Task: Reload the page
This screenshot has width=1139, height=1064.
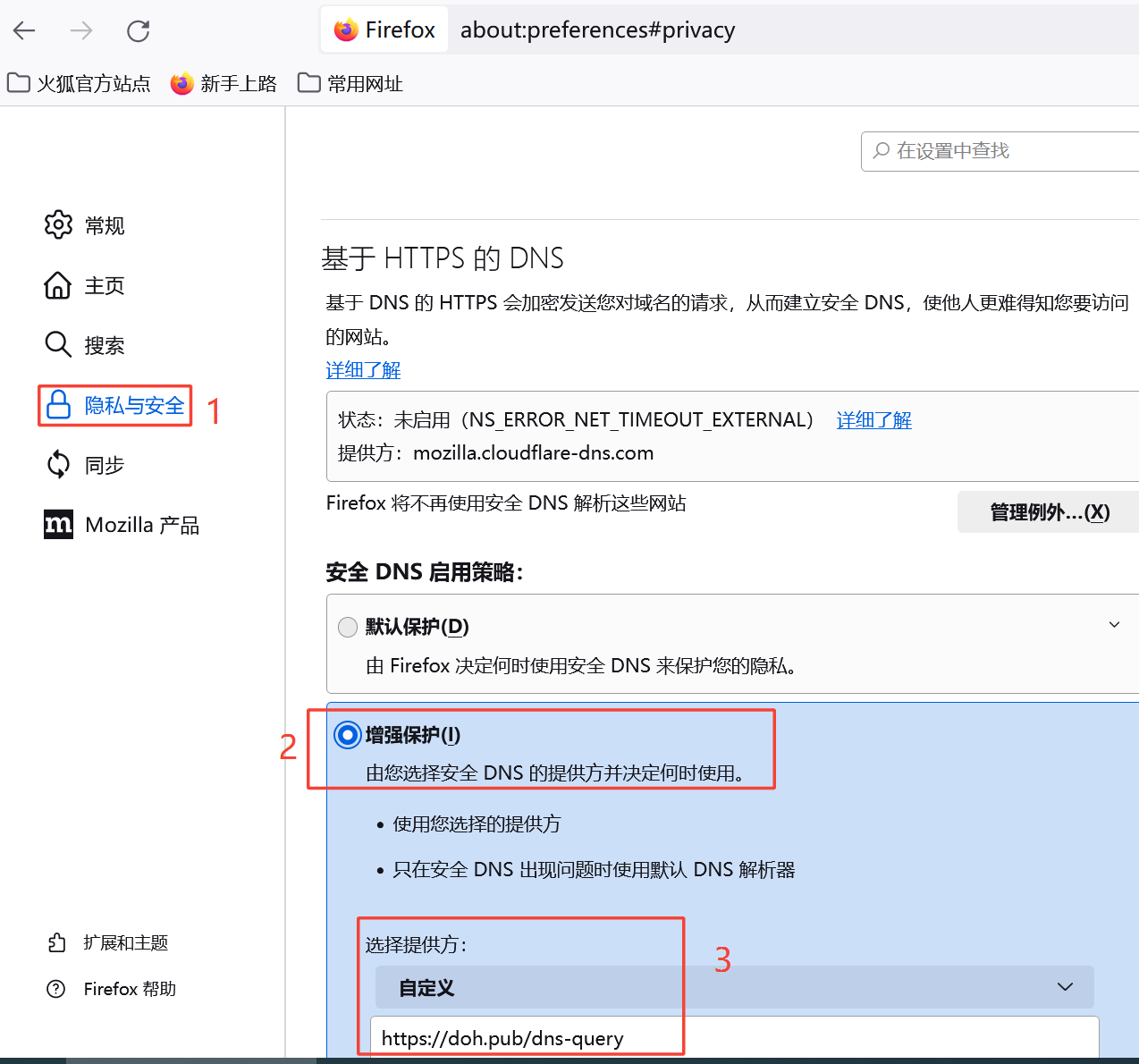Action: pyautogui.click(x=139, y=31)
